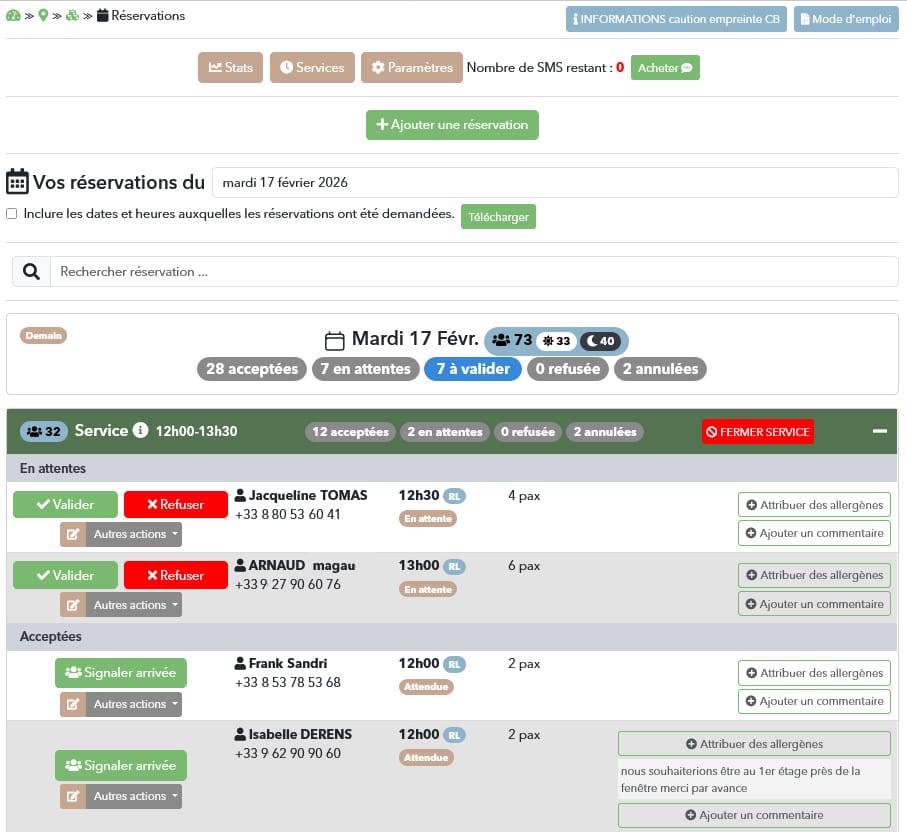Open the date field showing mardi 17 février 2026
907x832 pixels.
point(555,183)
